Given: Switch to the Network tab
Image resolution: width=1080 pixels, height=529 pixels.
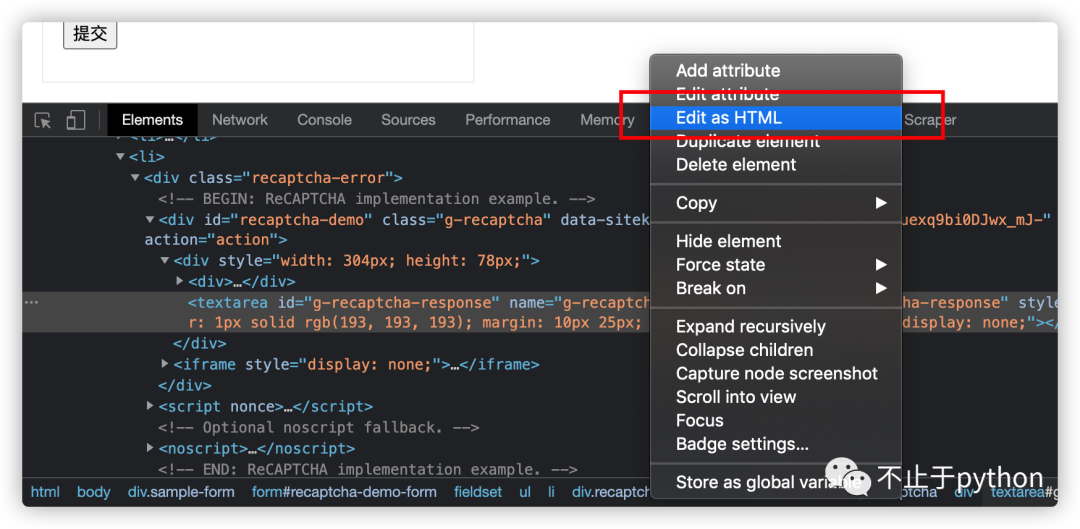Looking at the screenshot, I should tap(240, 120).
